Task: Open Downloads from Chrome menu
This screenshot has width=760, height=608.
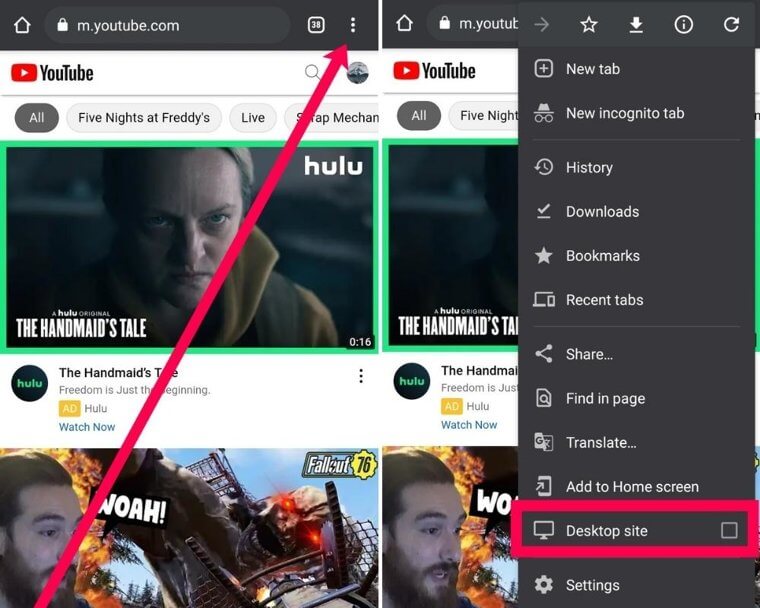Action: click(x=636, y=211)
